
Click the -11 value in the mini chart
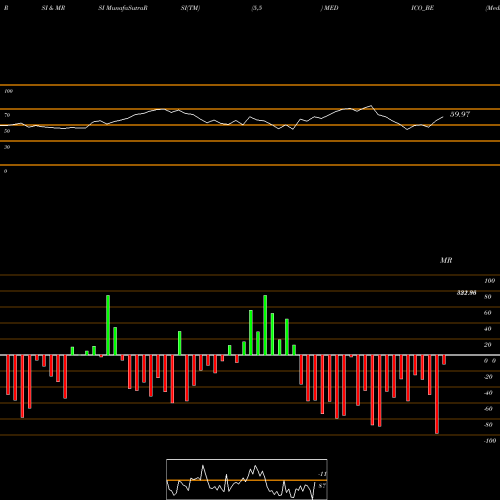tap(322, 474)
